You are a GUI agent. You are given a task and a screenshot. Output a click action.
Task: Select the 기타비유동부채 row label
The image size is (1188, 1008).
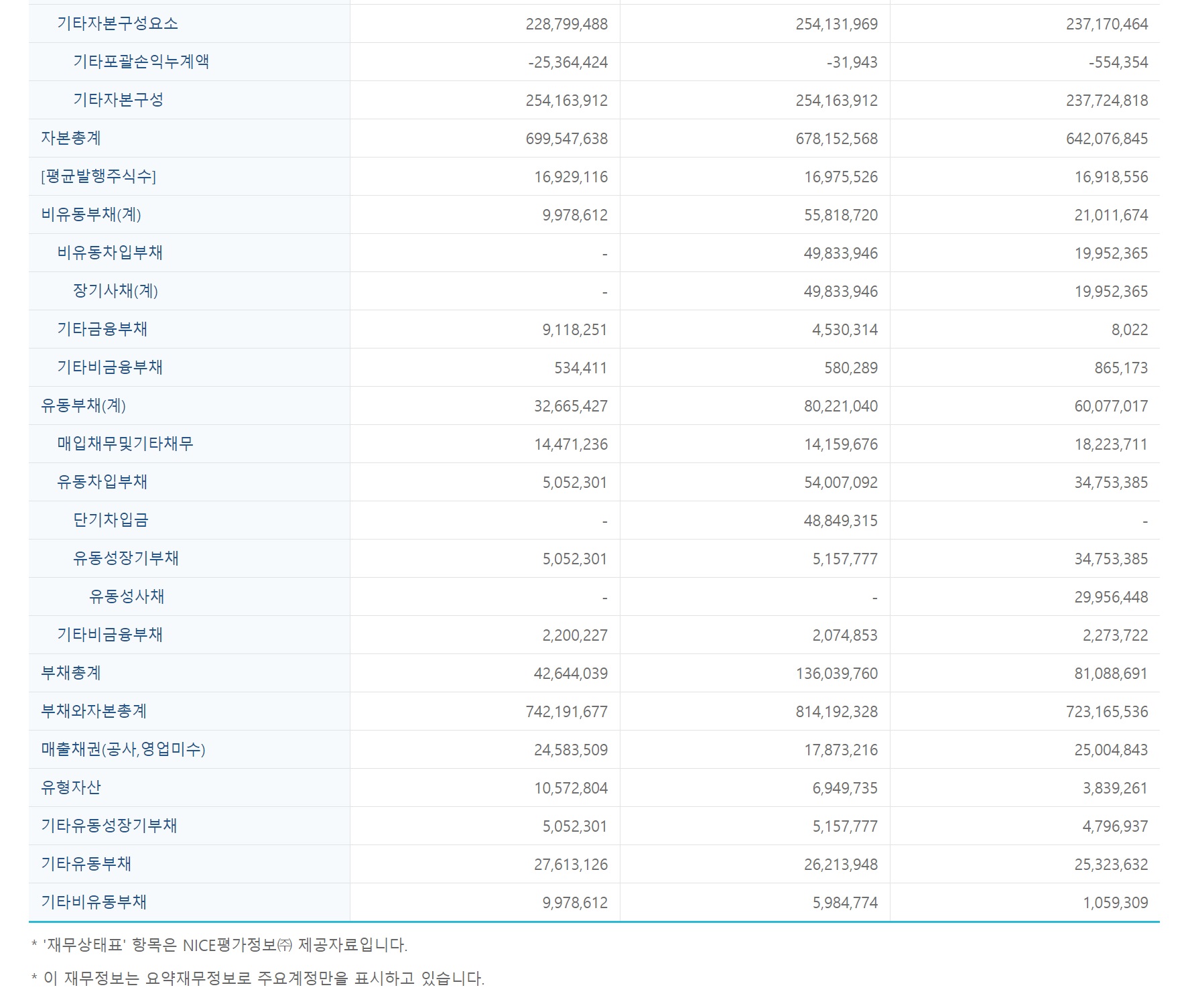94,902
